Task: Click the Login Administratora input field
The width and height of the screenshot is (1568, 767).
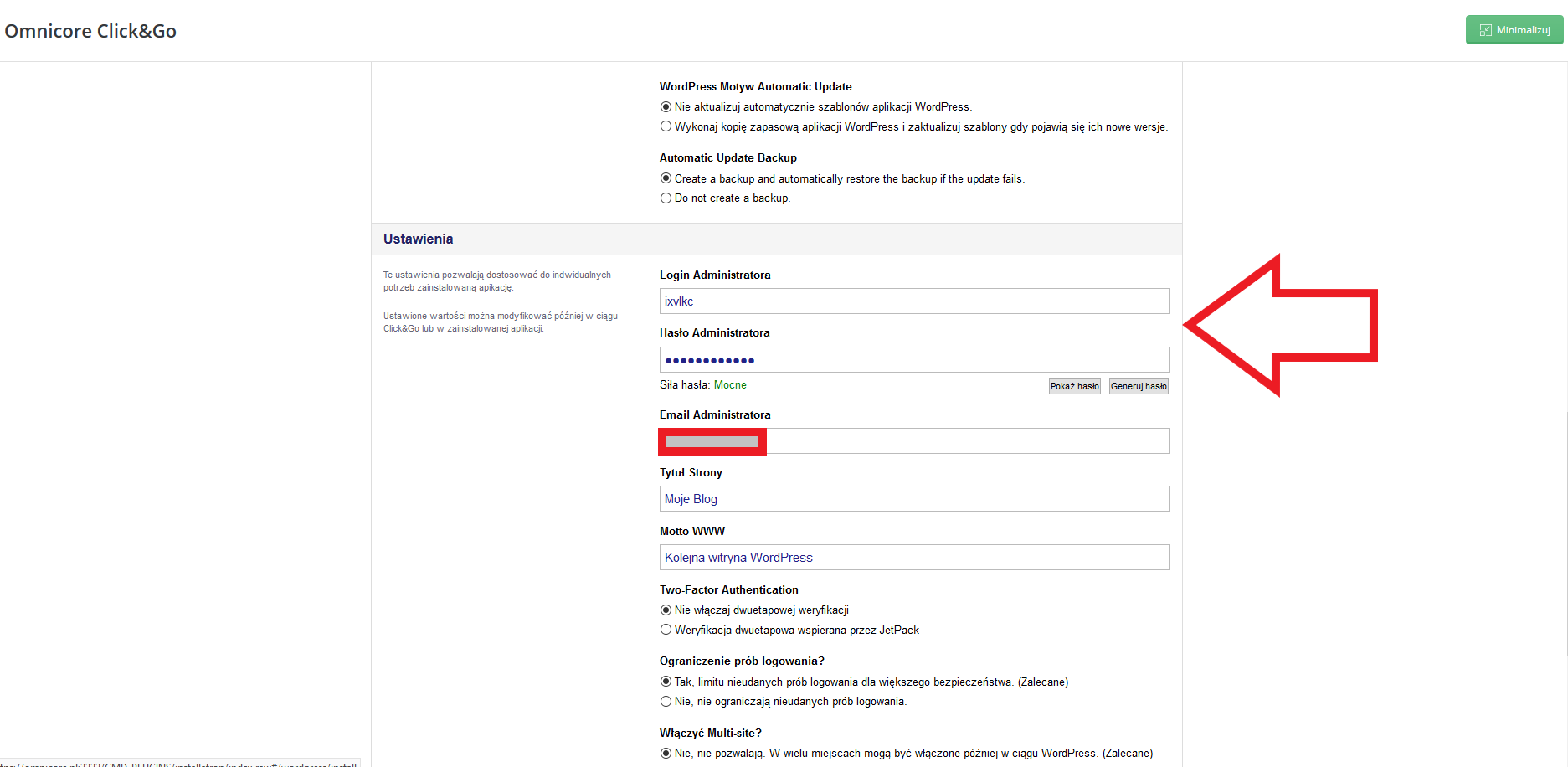Action: (913, 301)
